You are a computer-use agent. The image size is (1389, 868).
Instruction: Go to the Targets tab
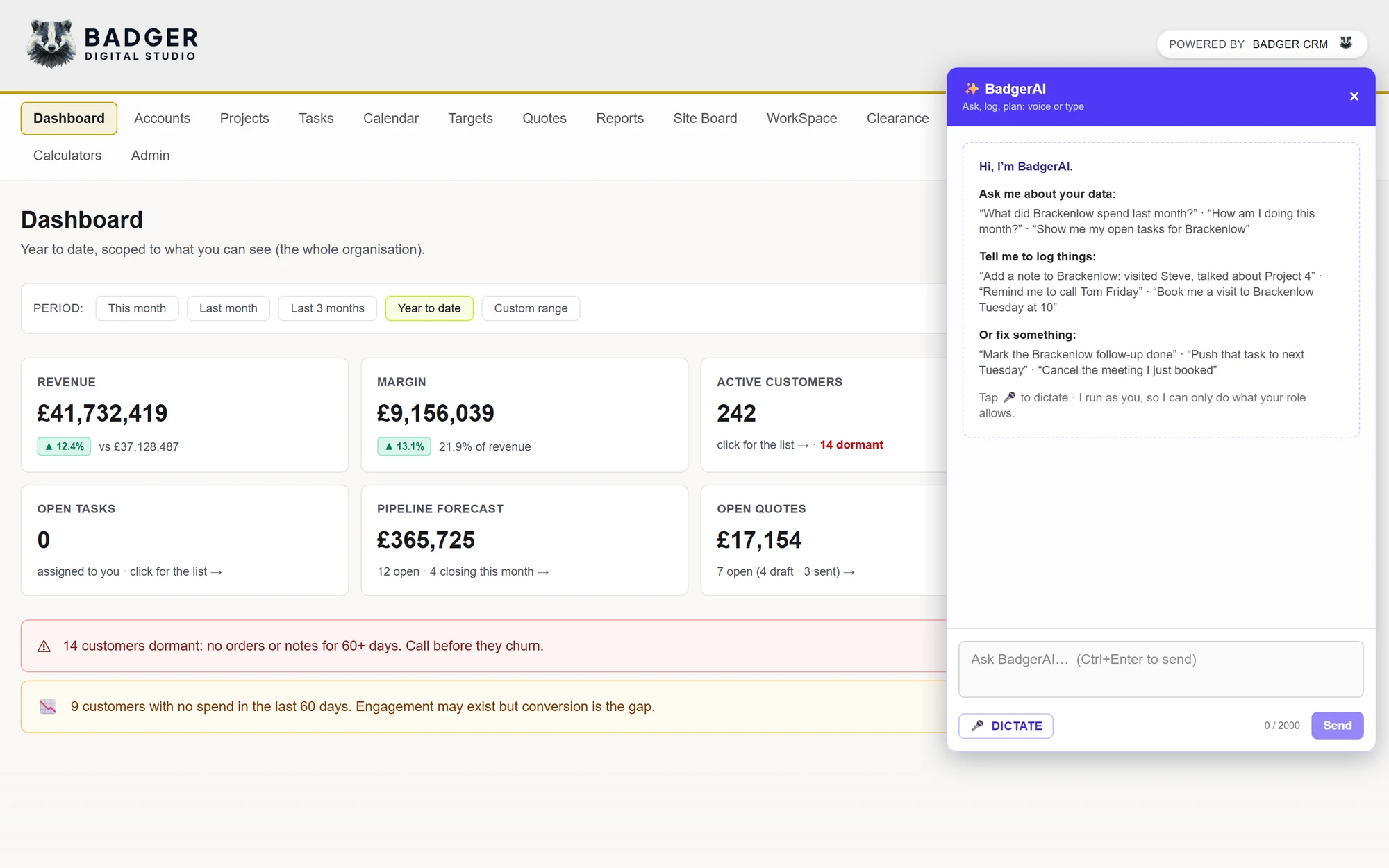pos(470,118)
